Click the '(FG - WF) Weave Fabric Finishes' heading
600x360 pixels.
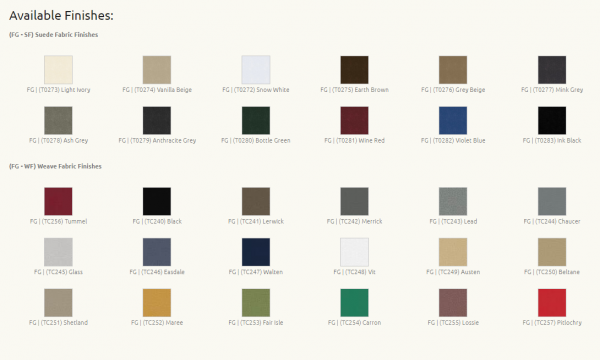click(x=55, y=166)
